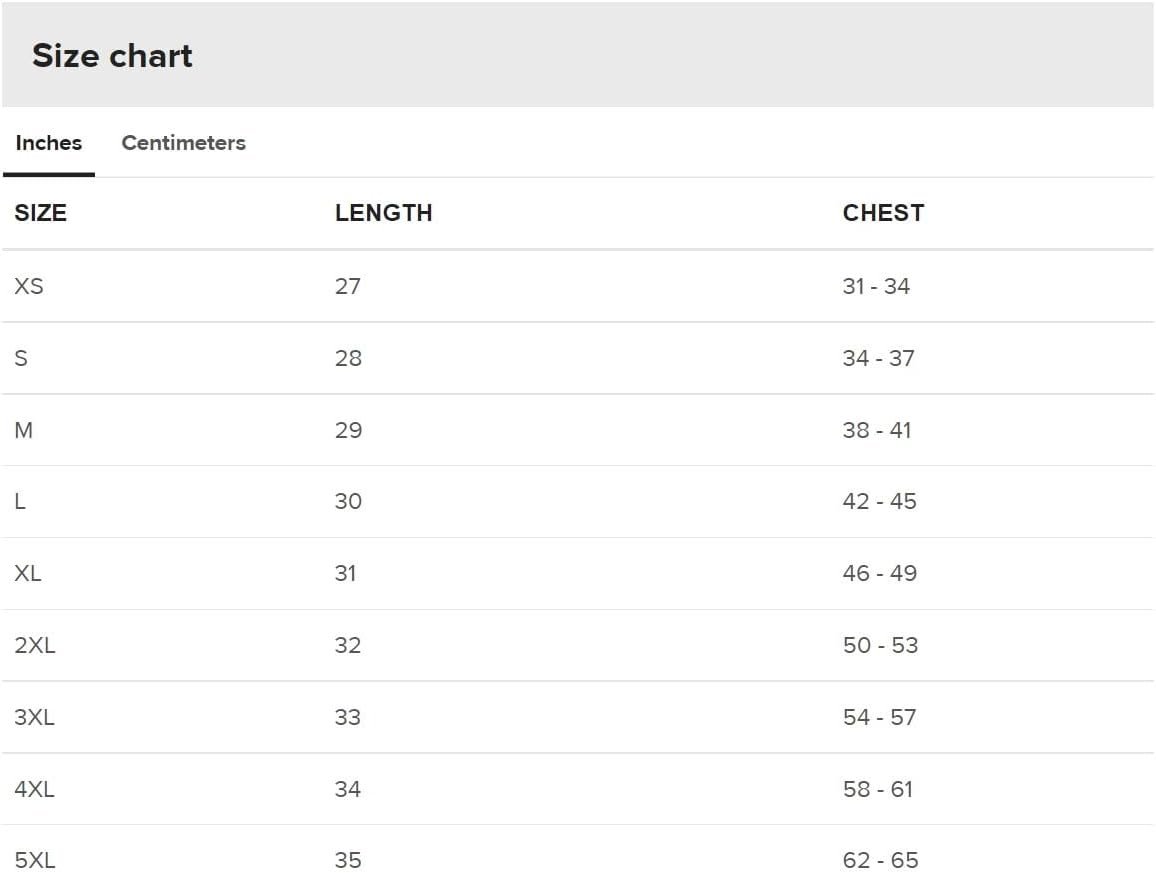Click the 42 - 45 chest measurement

click(x=880, y=501)
